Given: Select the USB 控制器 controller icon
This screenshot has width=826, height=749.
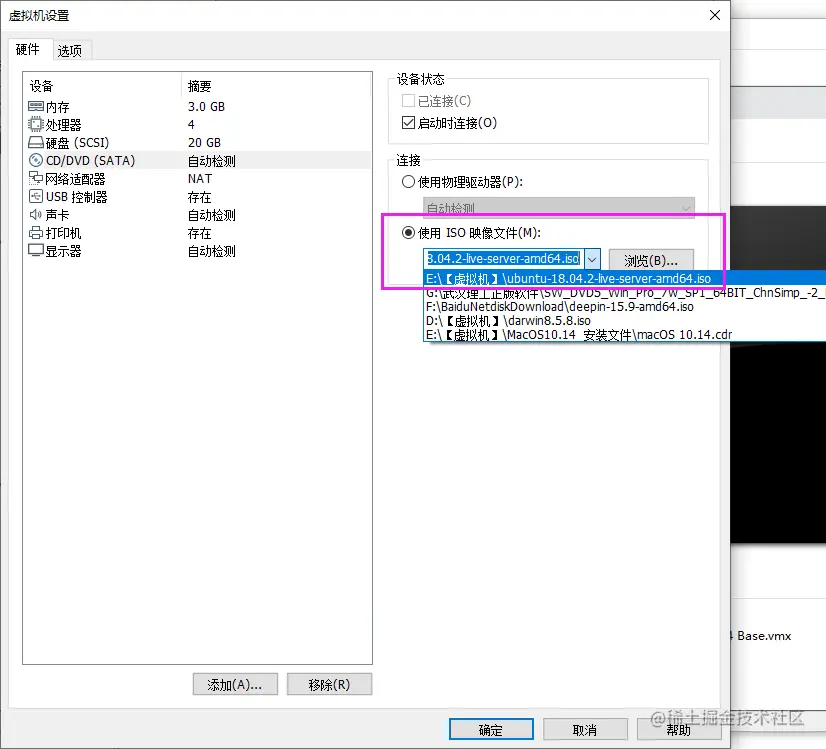Looking at the screenshot, I should [x=37, y=196].
